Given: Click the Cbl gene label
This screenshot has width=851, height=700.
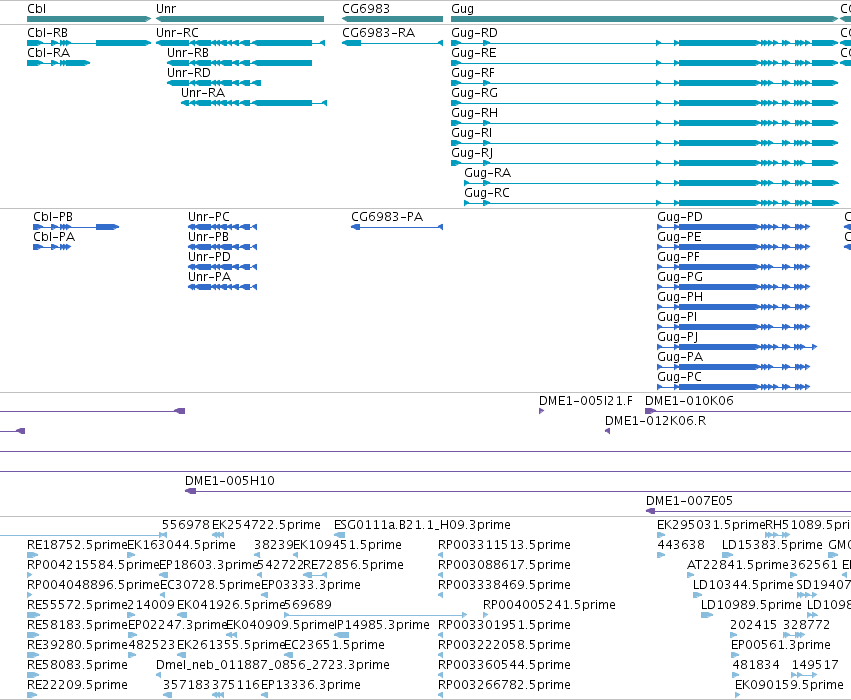Looking at the screenshot, I should pos(36,9).
